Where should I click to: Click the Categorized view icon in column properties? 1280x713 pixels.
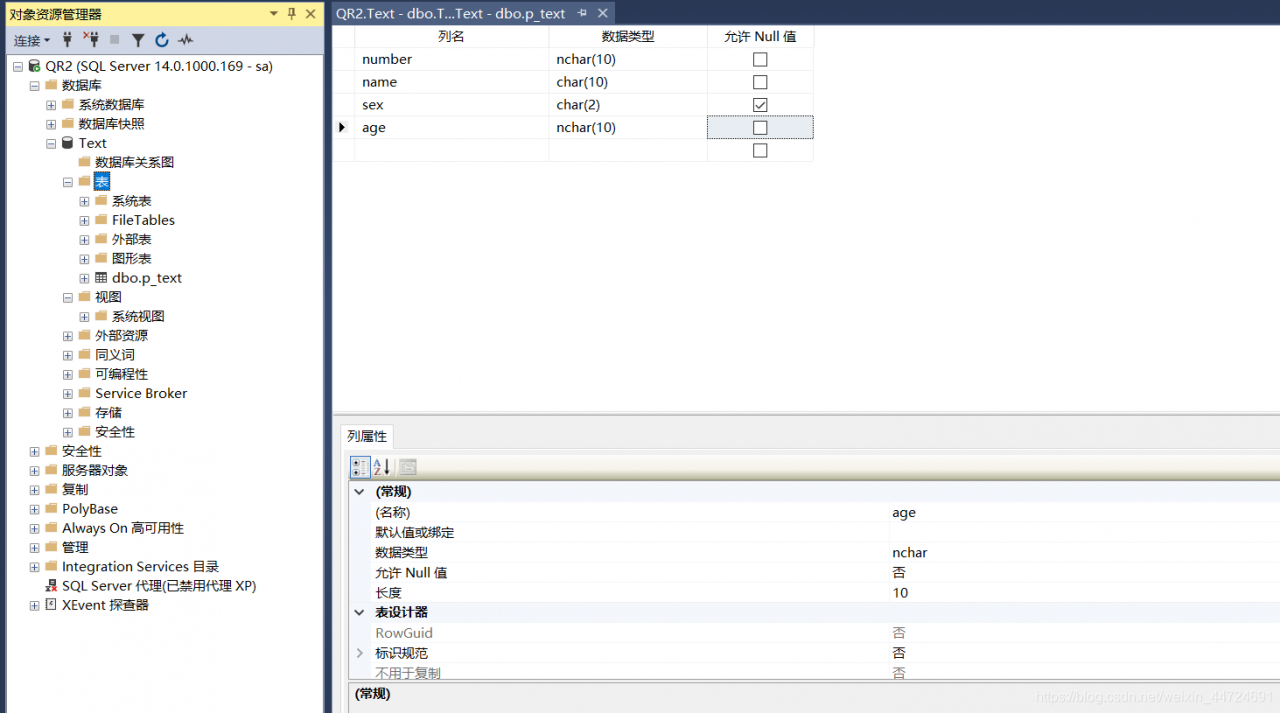(360, 467)
